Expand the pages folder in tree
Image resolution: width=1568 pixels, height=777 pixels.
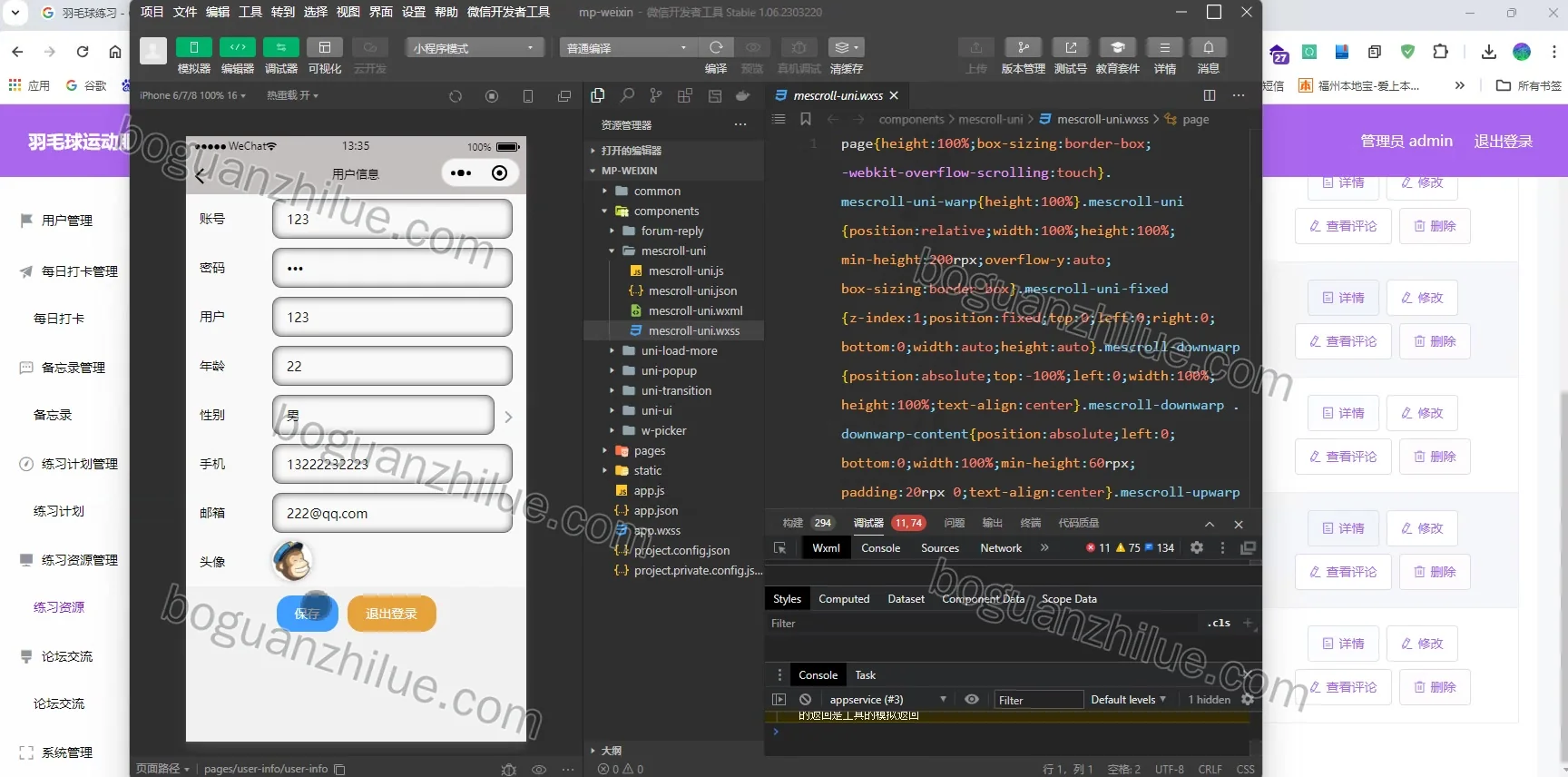[649, 450]
